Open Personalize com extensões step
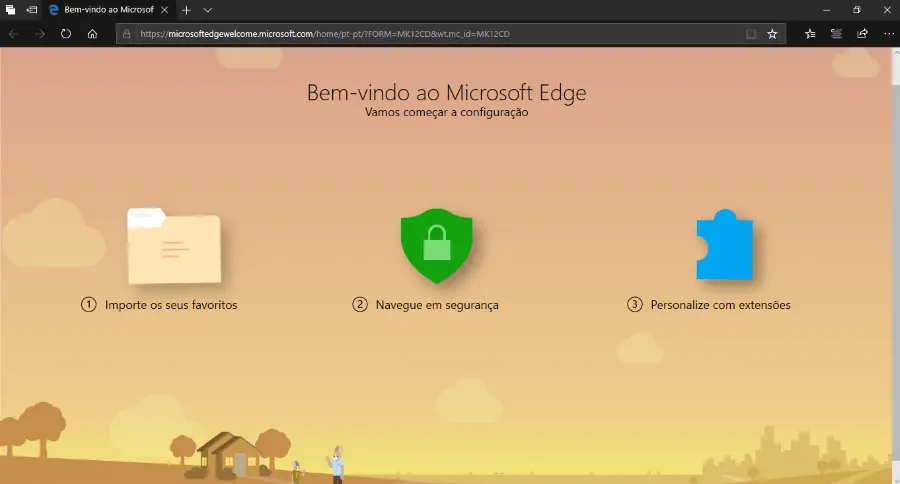 point(709,305)
